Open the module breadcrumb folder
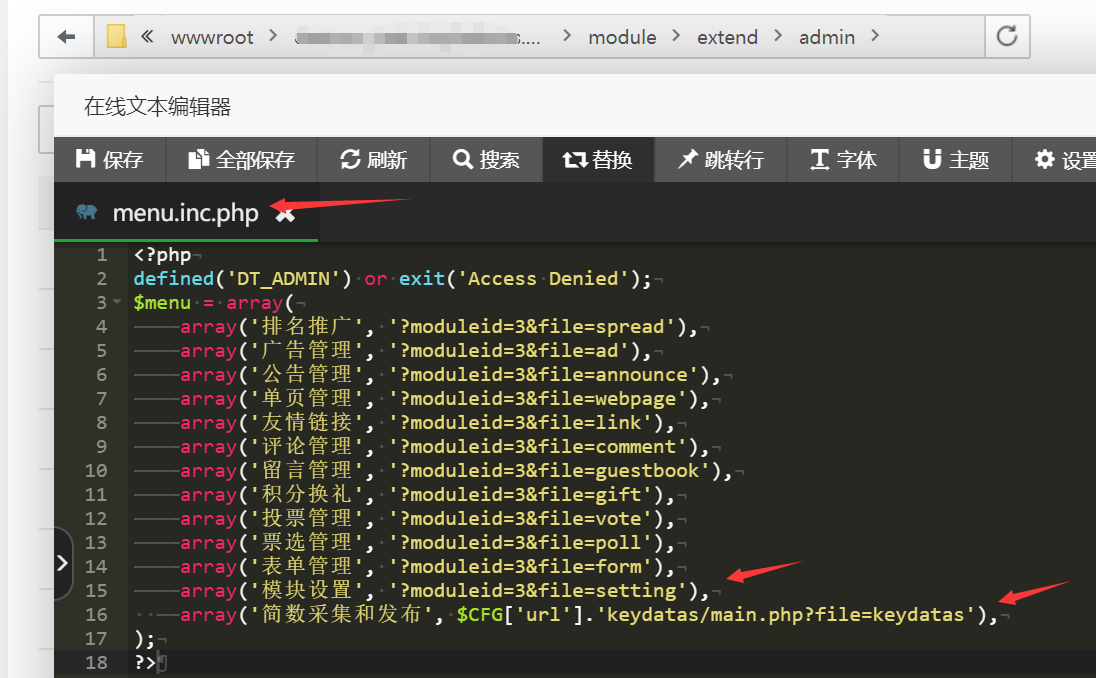This screenshot has width=1096, height=678. 622,37
